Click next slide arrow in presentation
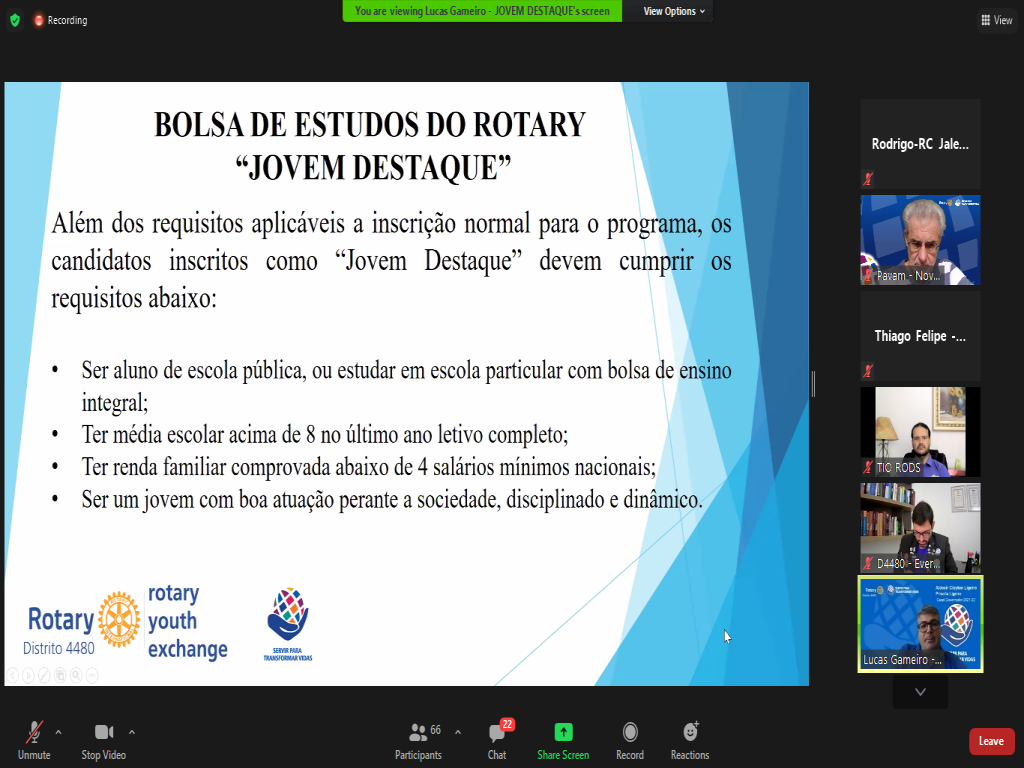 point(28,676)
